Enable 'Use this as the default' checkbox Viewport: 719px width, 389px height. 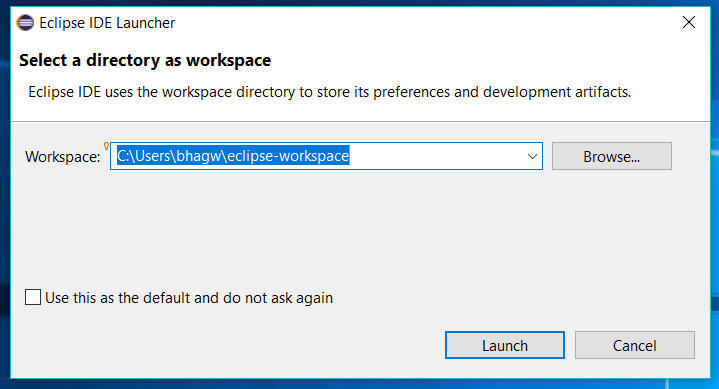click(33, 297)
